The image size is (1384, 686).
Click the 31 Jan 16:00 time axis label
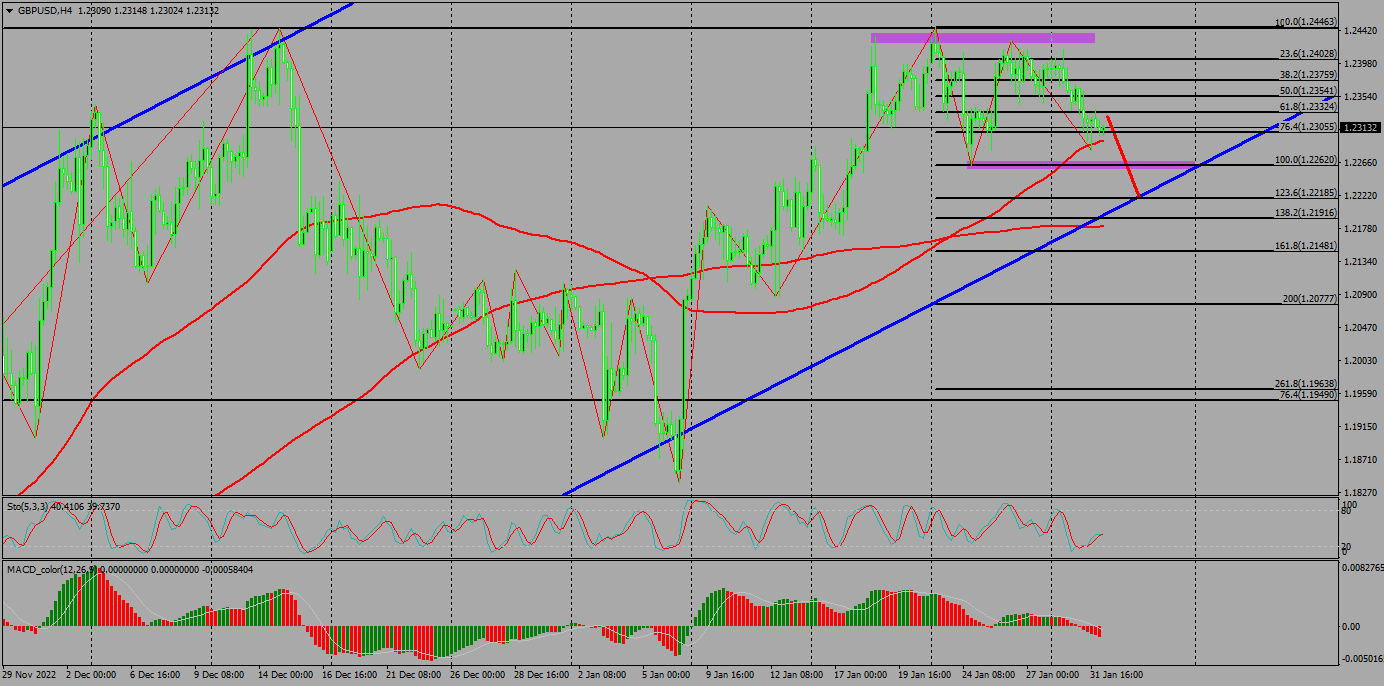point(1115,675)
